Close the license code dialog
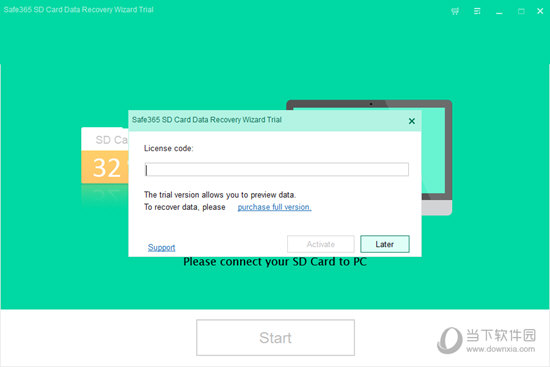 click(412, 121)
